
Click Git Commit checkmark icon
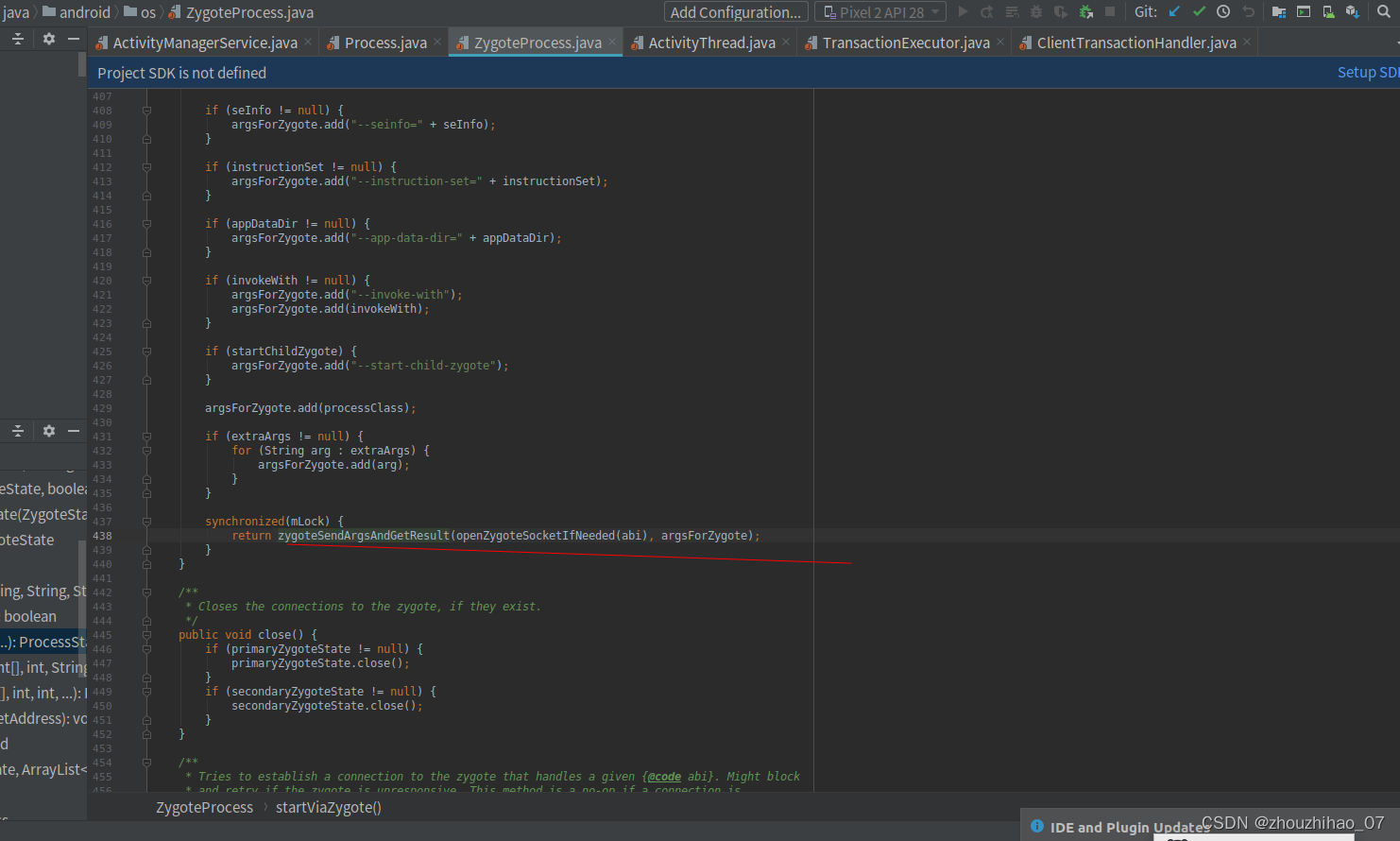coord(1199,11)
